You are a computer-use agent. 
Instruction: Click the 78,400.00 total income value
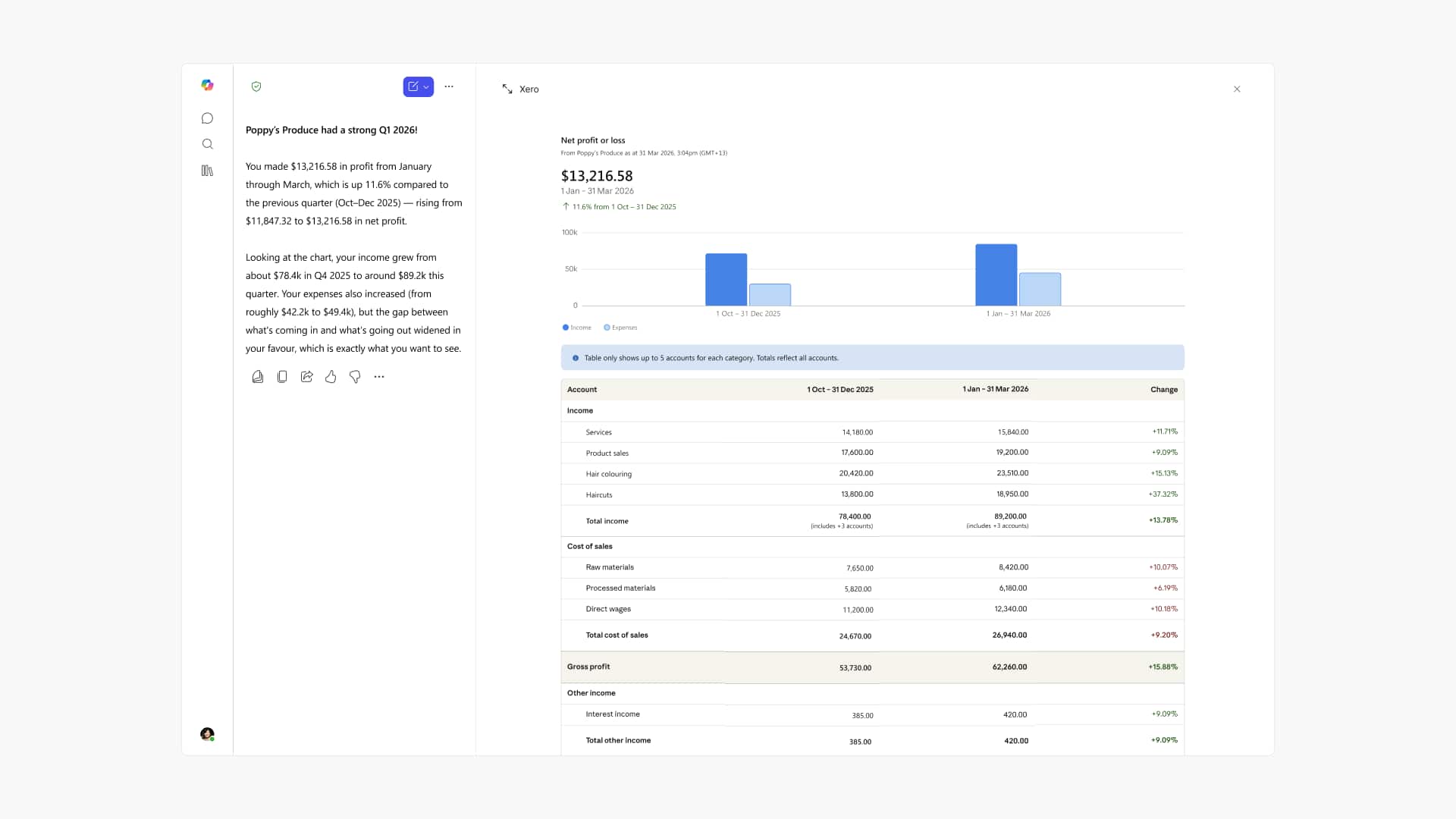[855, 516]
